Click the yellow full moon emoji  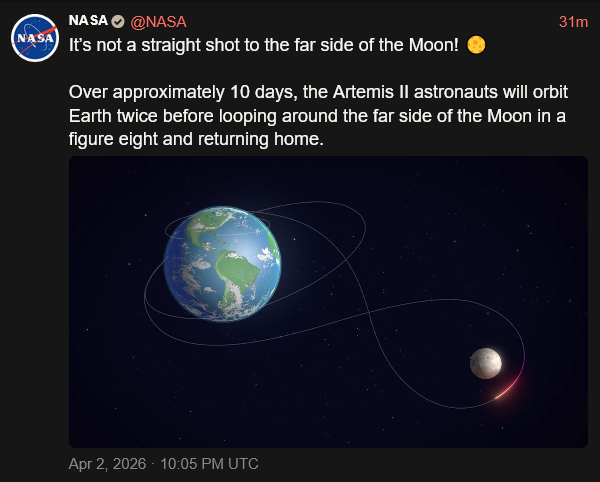pyautogui.click(x=476, y=46)
